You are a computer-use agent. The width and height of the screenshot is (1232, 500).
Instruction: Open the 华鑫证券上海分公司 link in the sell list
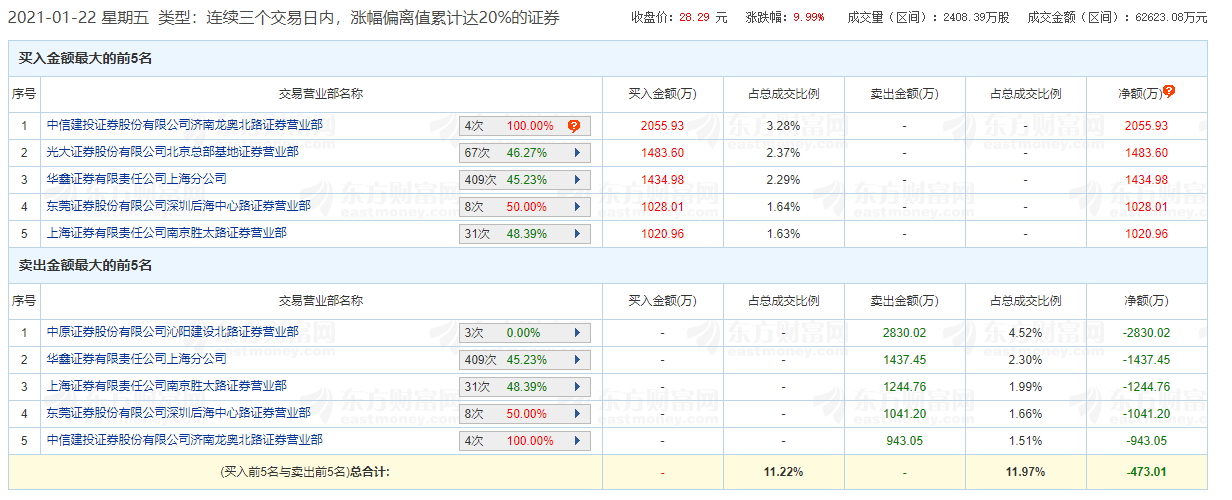tap(137, 359)
